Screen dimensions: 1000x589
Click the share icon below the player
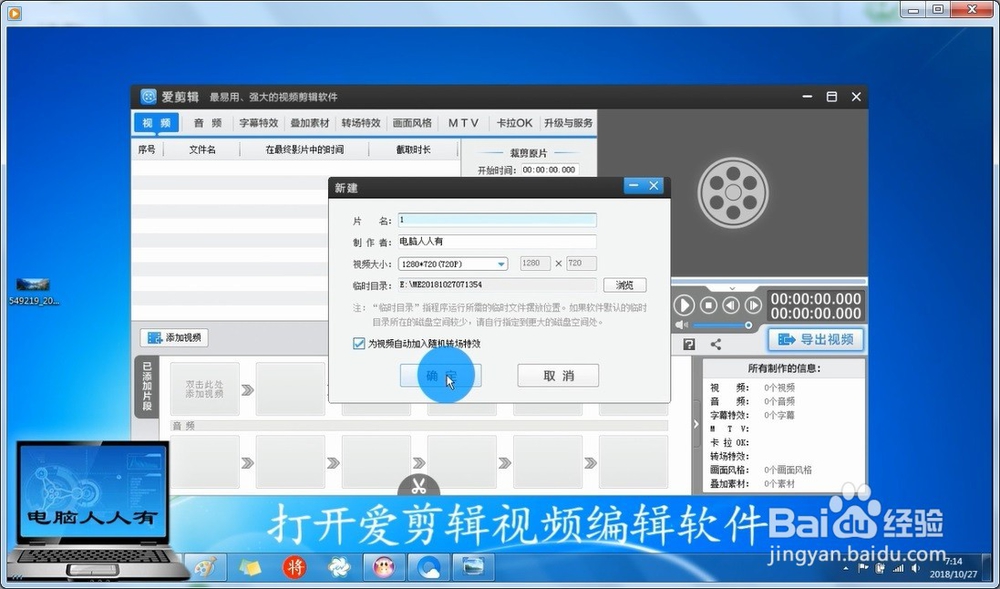point(716,344)
